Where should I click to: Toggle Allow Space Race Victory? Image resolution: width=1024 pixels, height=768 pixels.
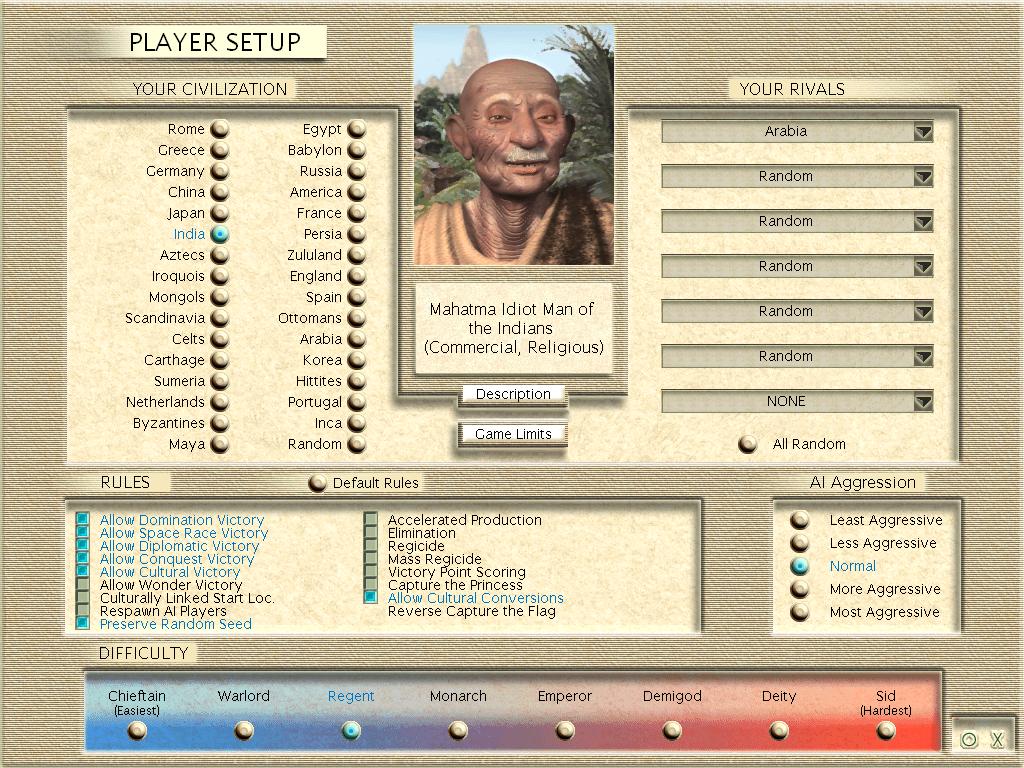pyautogui.click(x=82, y=532)
